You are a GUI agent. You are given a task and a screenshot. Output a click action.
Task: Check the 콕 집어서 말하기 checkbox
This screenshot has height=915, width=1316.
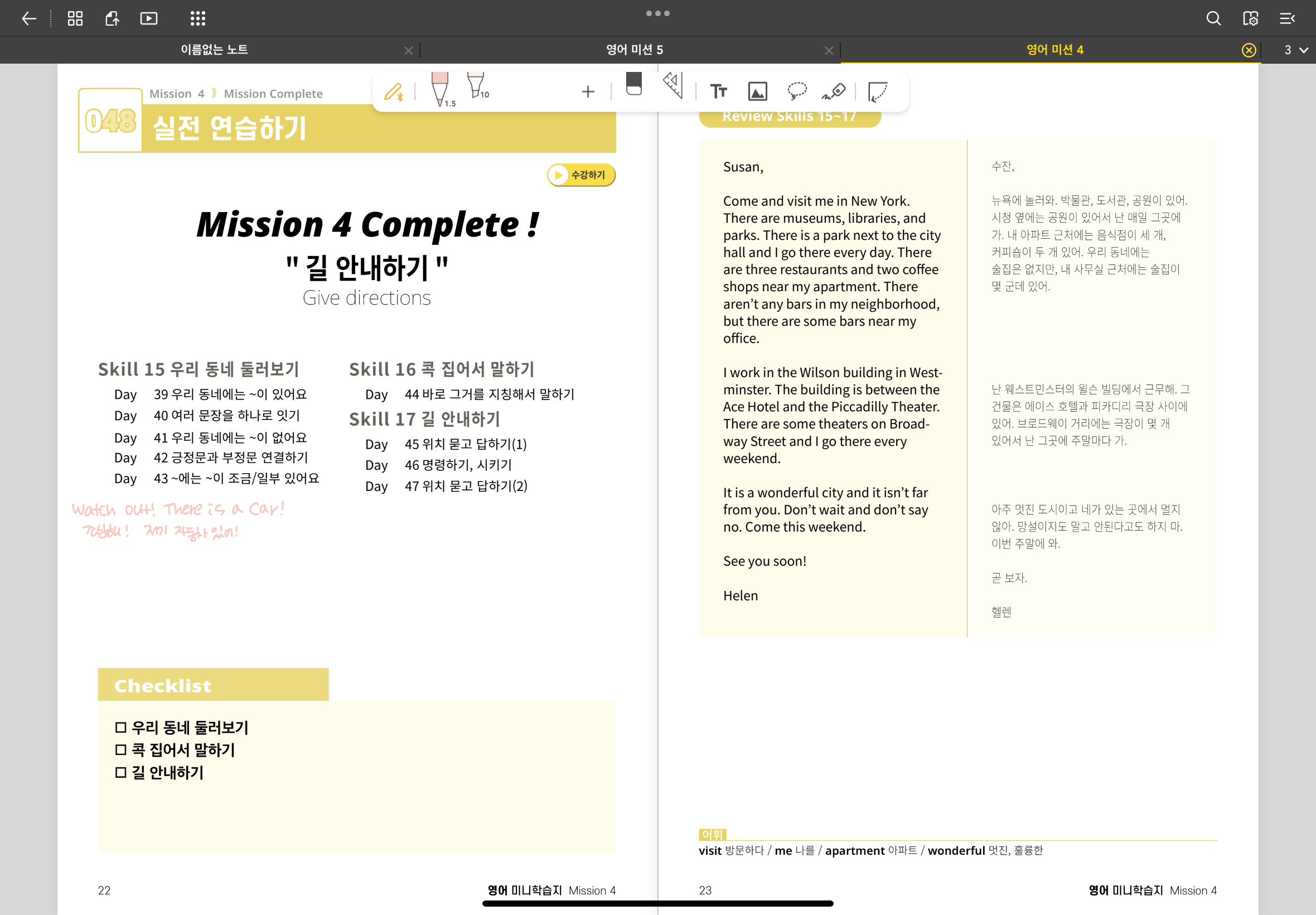pos(120,750)
